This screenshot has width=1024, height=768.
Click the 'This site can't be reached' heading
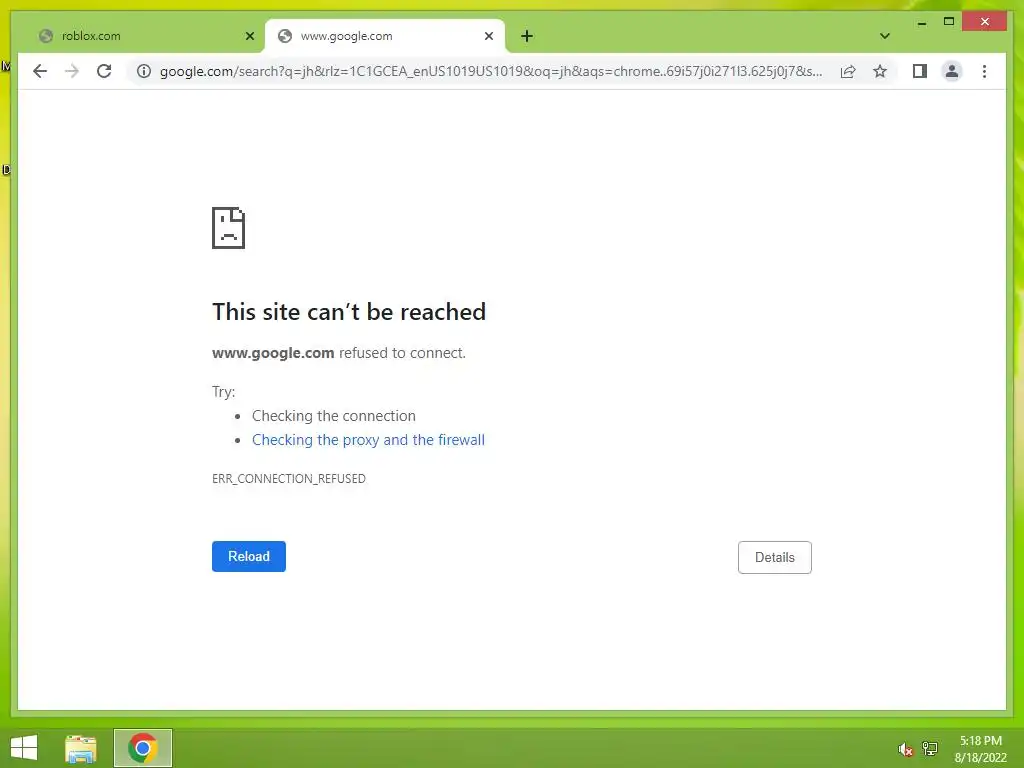pos(349,312)
